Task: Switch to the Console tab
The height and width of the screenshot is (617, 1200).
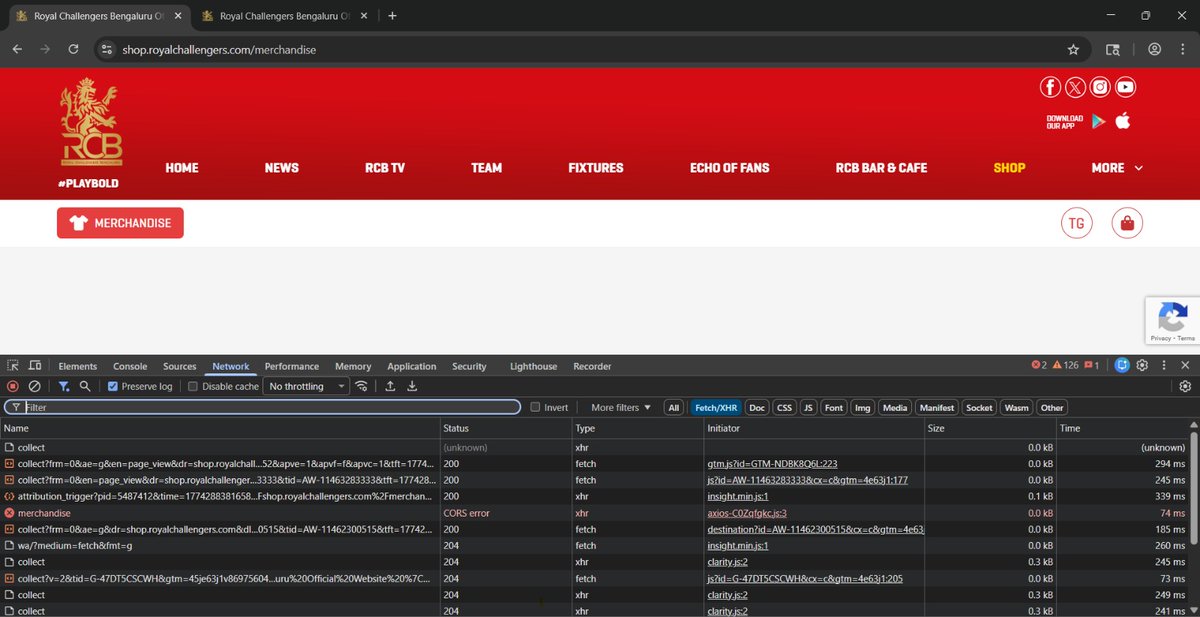Action: click(130, 366)
